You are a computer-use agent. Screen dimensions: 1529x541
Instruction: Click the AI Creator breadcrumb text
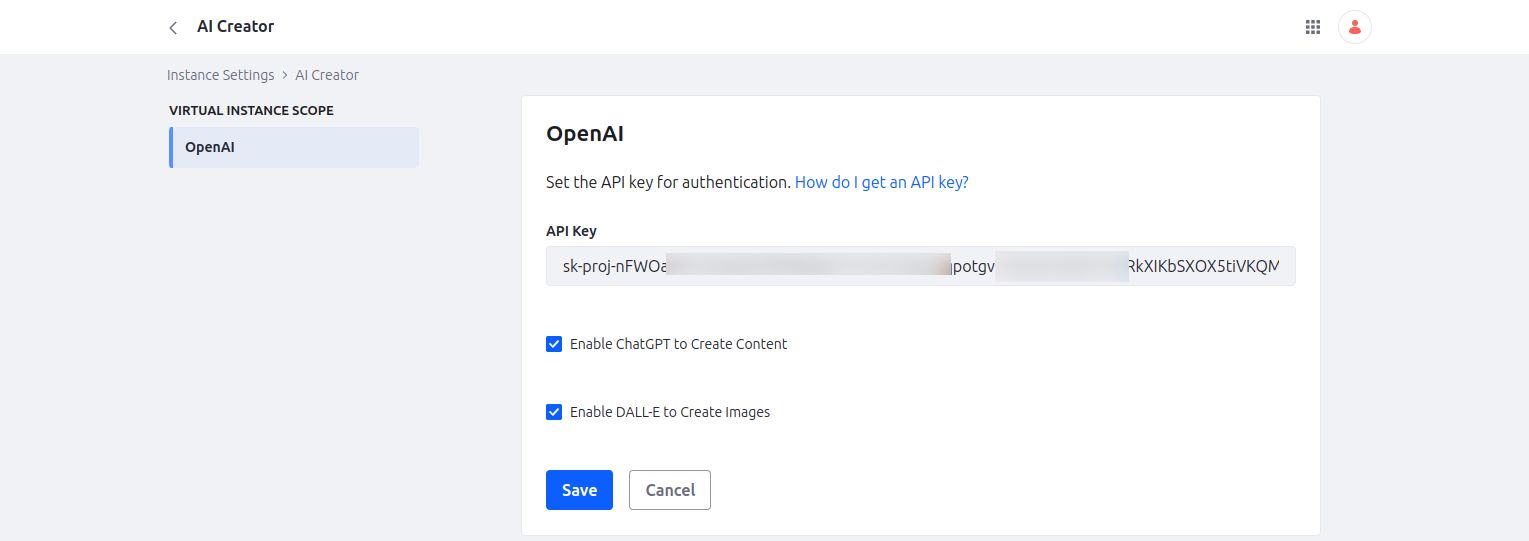tap(327, 75)
